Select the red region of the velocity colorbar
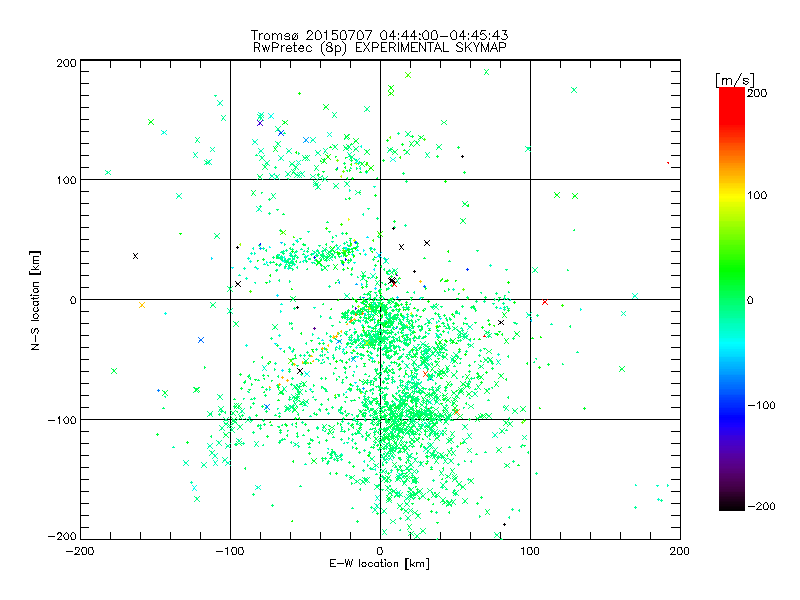The height and width of the screenshot is (600, 800). 732,105
